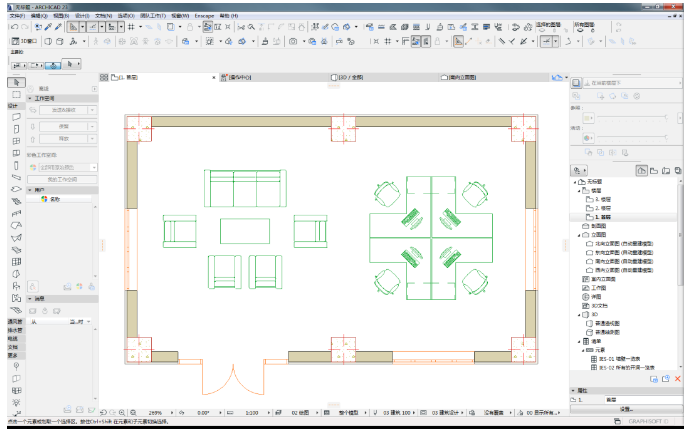Select the Lamp tool in the toolbox
The height and width of the screenshot is (436, 687).
click(16, 402)
